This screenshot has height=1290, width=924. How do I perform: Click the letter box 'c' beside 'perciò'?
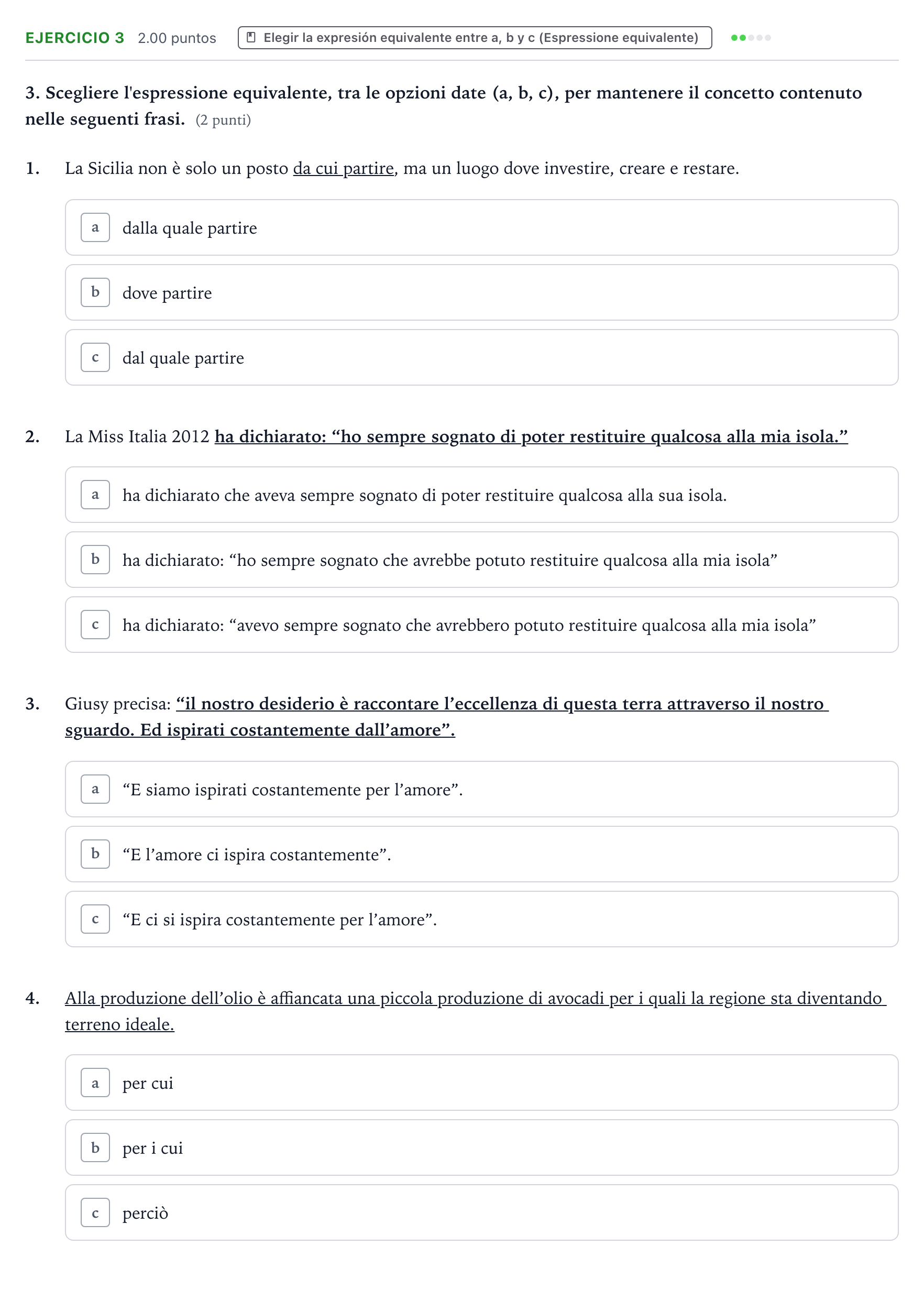click(x=95, y=1212)
